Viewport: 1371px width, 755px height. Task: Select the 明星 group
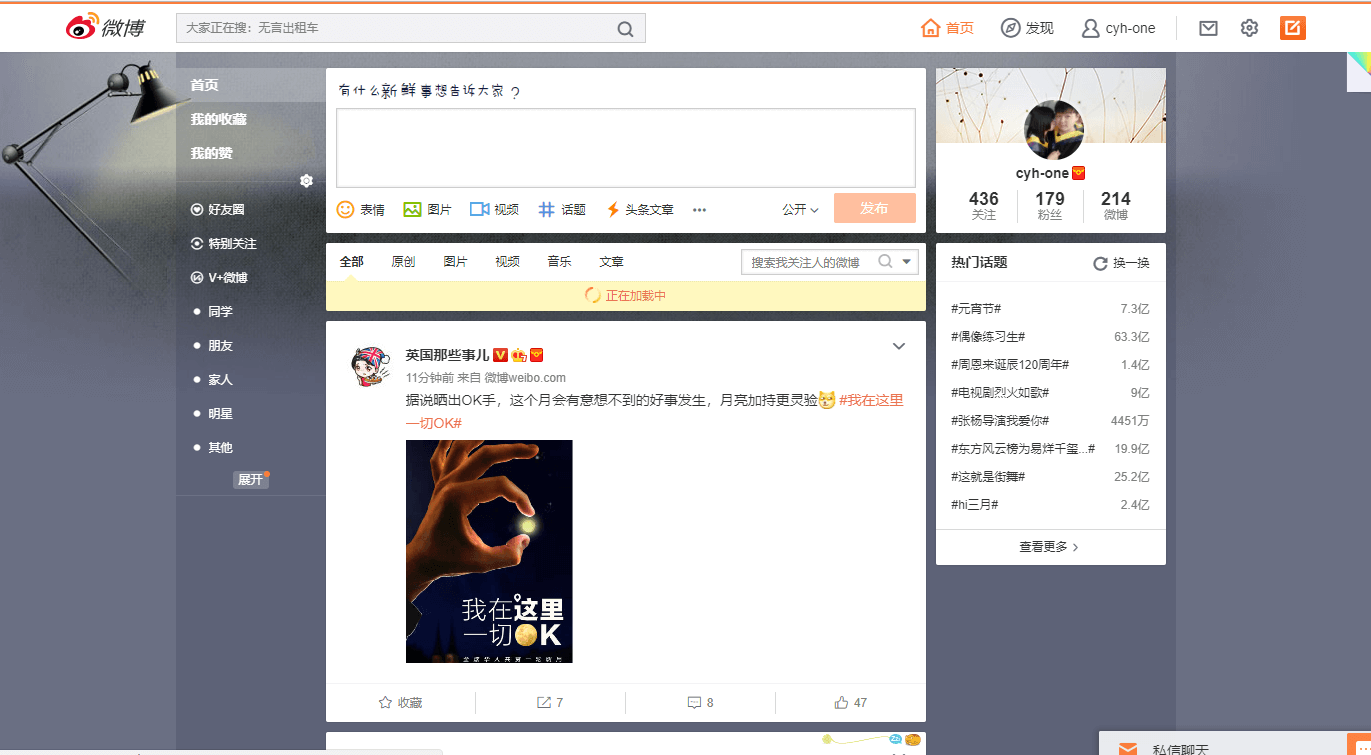point(220,414)
